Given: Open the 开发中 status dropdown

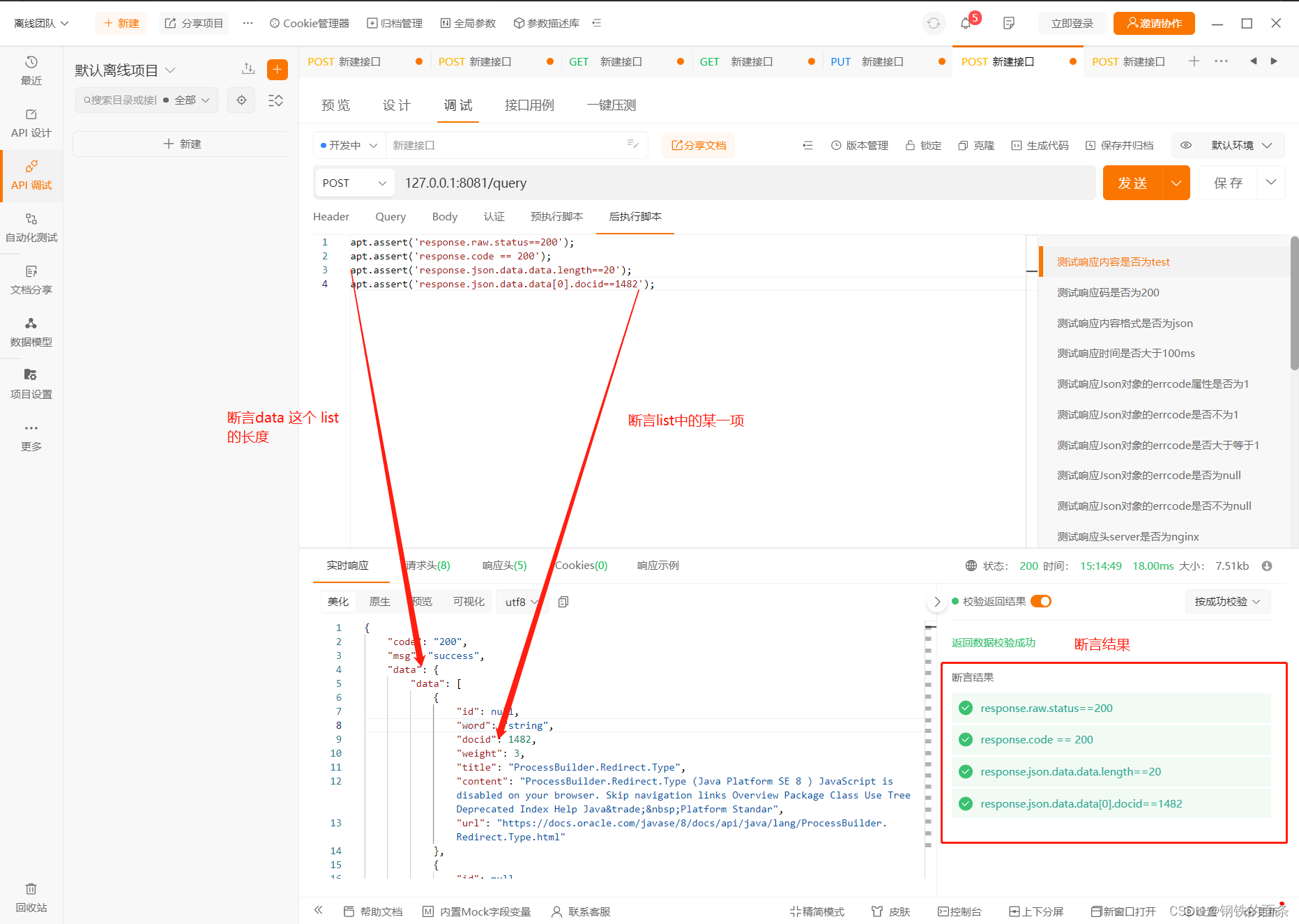Looking at the screenshot, I should coord(349,145).
